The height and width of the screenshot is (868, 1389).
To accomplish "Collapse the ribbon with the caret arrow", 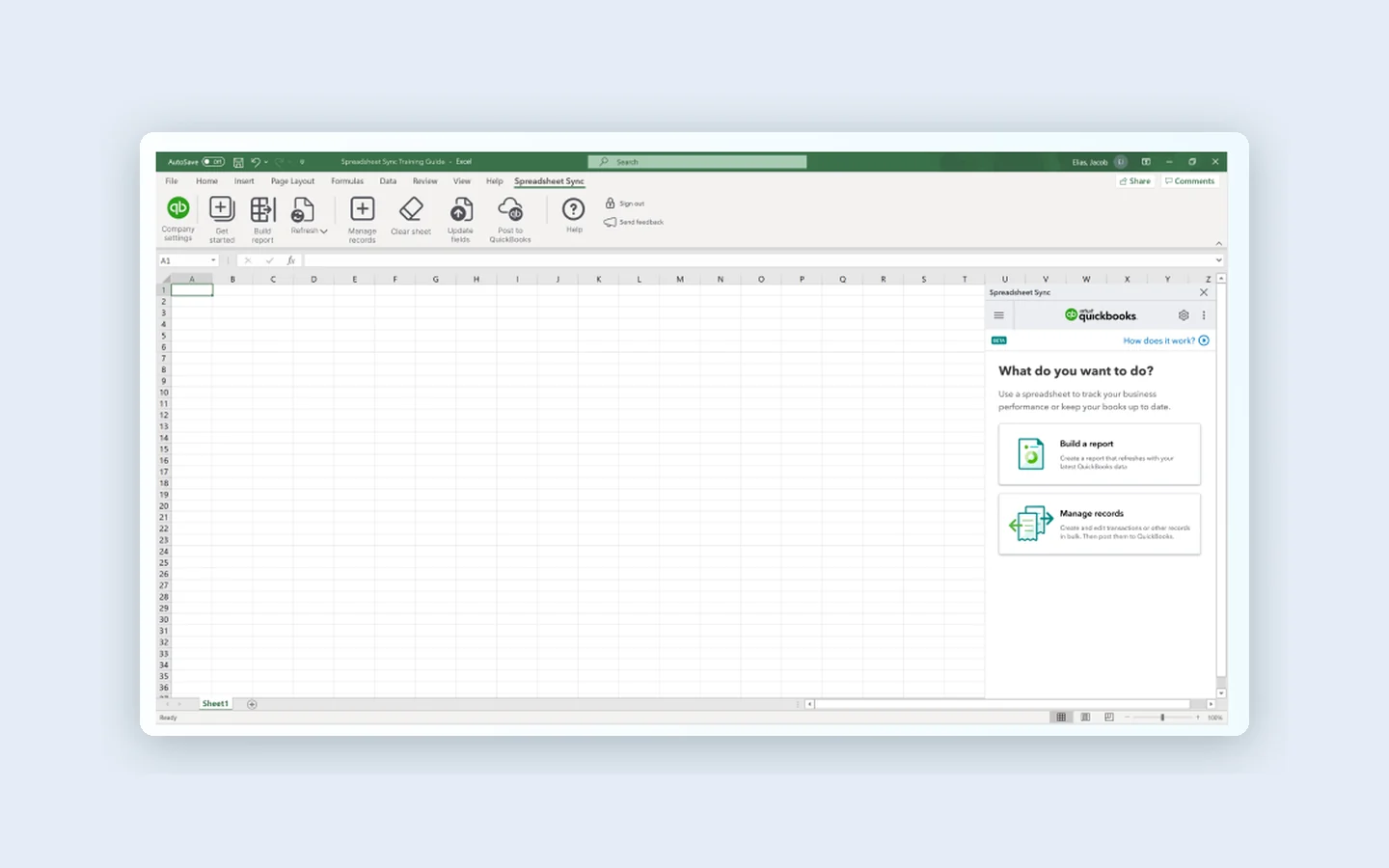I will (x=1218, y=243).
